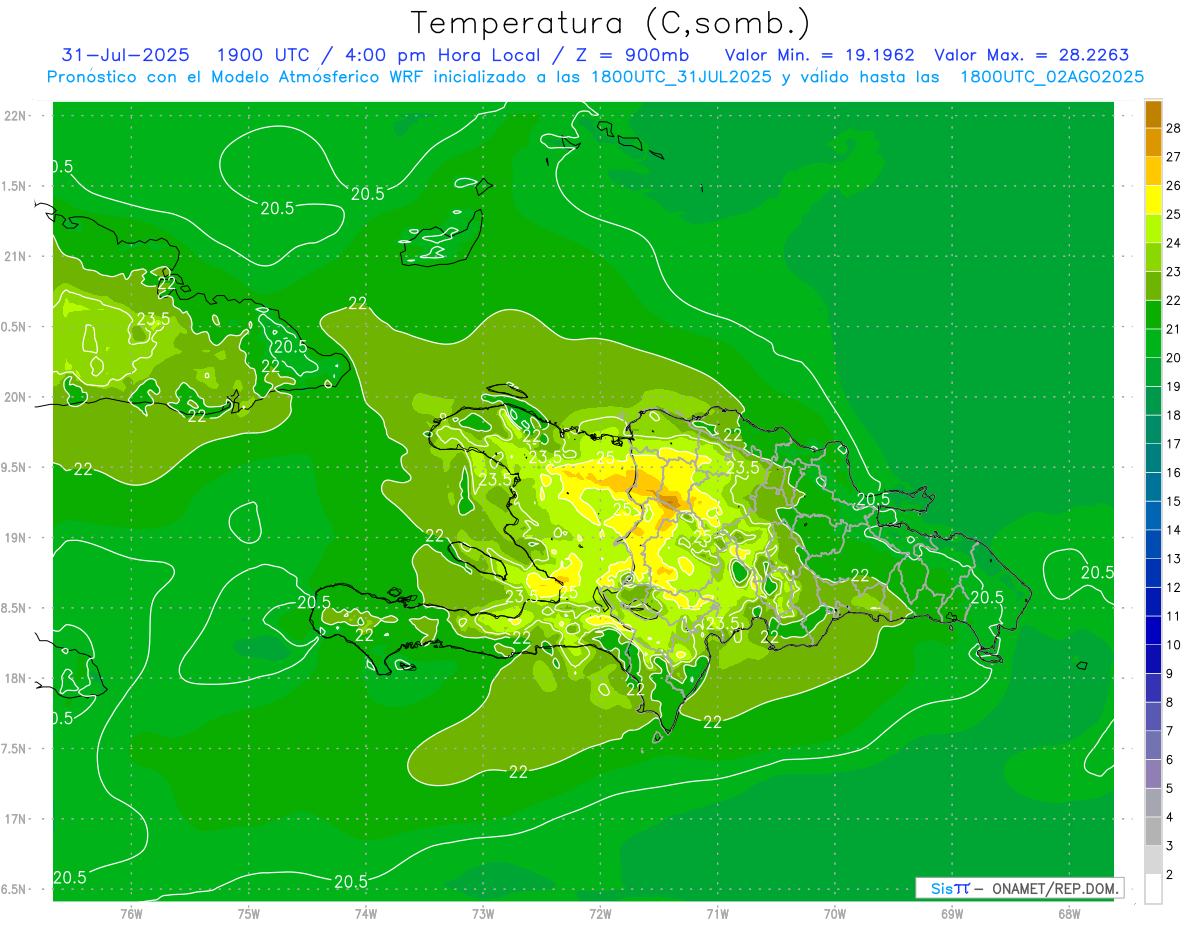Click the purple legend swatch between 6 and 7
This screenshot has height=927, width=1200.
click(x=1153, y=746)
